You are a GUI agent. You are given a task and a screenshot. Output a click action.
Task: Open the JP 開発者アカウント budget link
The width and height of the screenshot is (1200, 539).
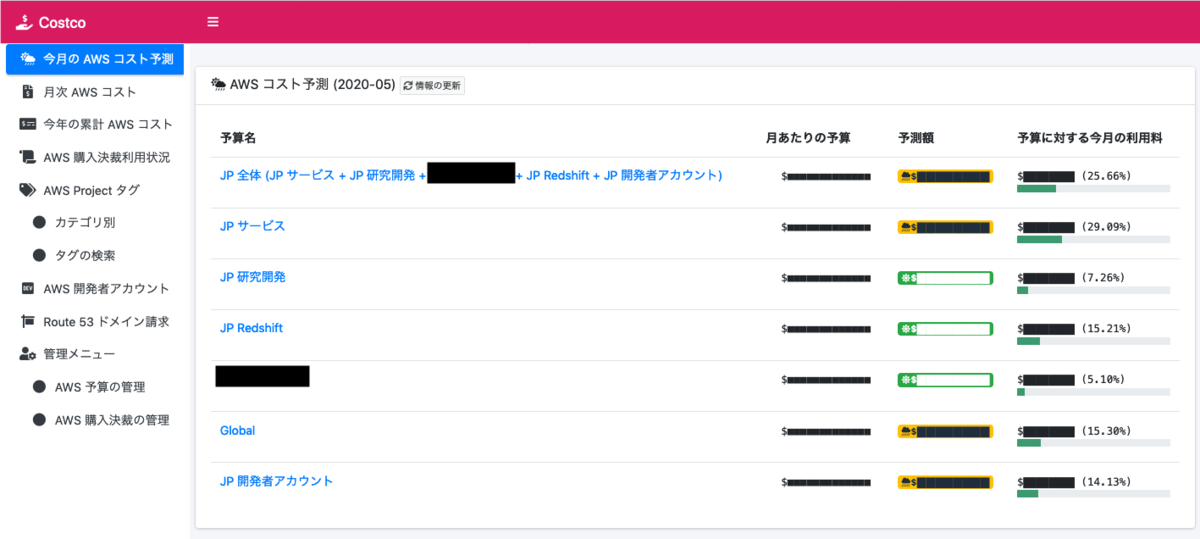click(x=276, y=481)
